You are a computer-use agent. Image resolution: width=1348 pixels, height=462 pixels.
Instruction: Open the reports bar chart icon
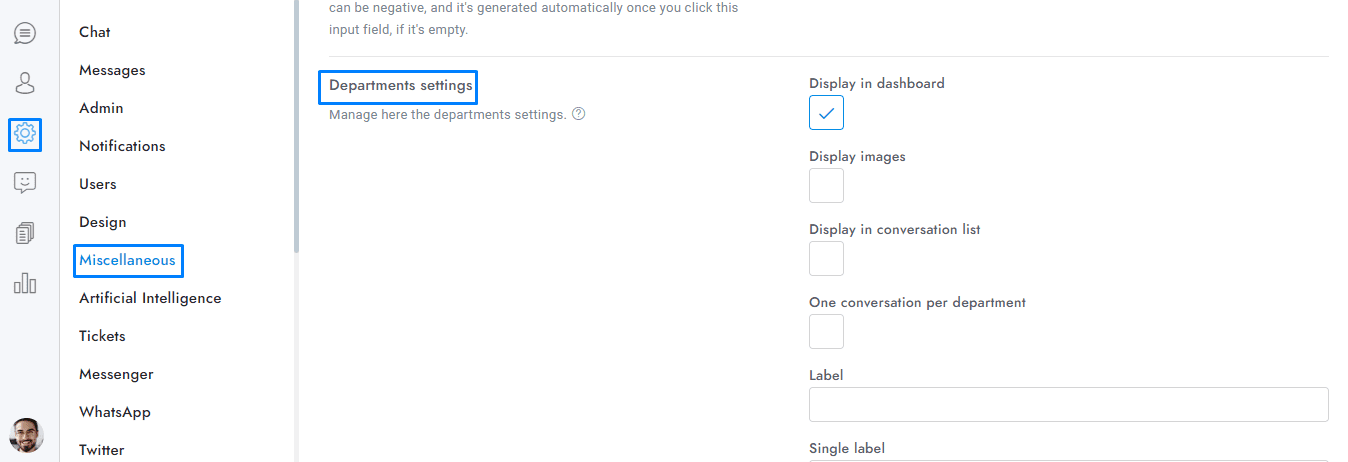pyautogui.click(x=25, y=284)
